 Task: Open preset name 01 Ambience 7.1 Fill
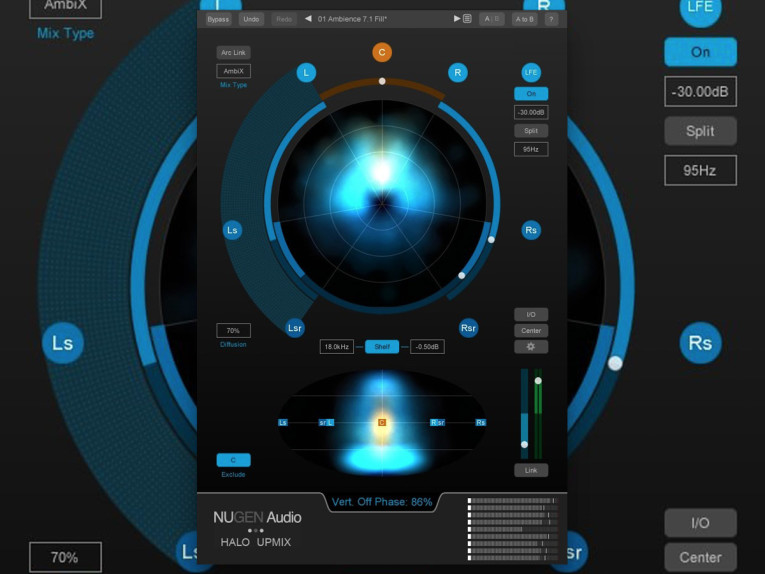pos(352,19)
